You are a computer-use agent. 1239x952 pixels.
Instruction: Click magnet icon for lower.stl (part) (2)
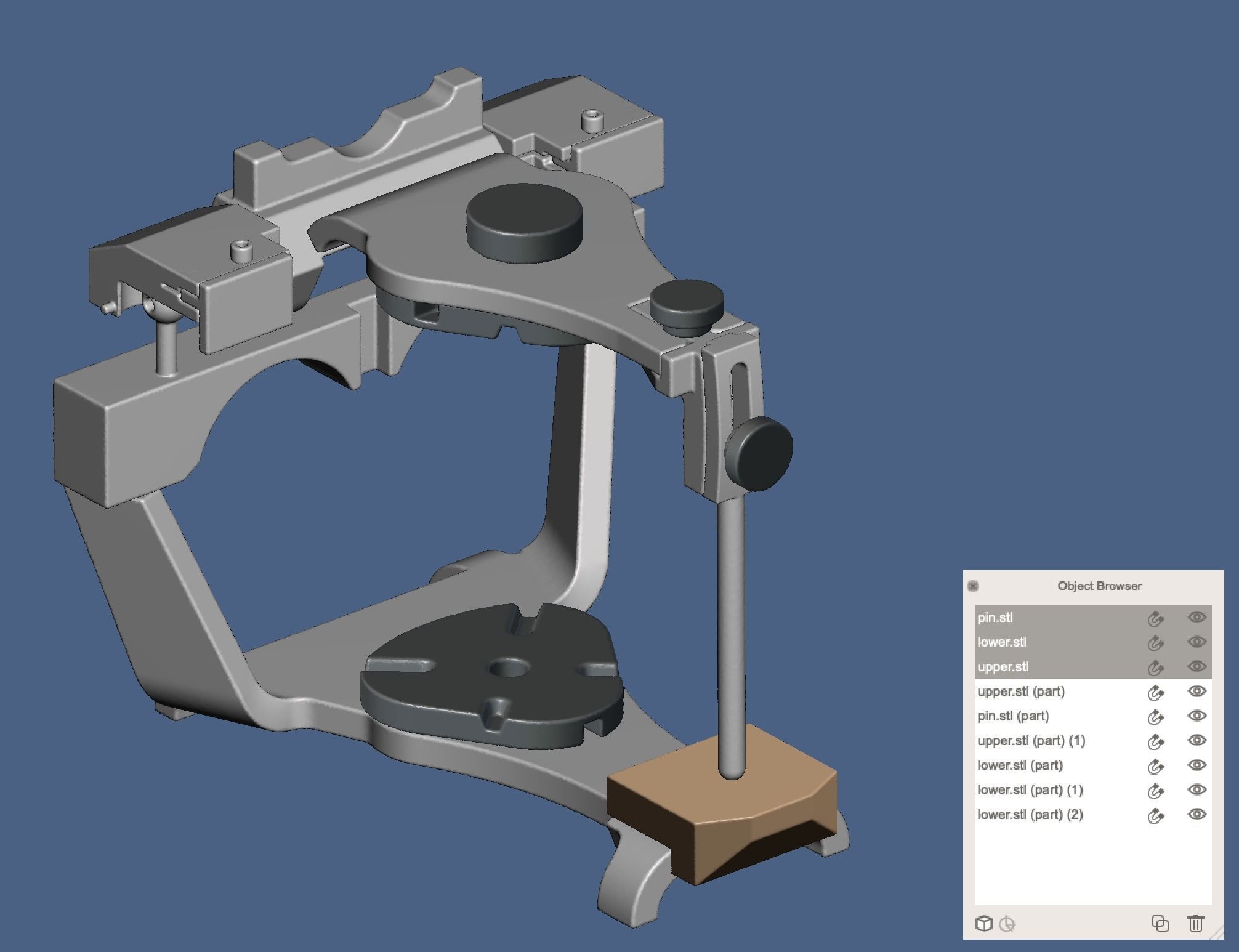1155,815
